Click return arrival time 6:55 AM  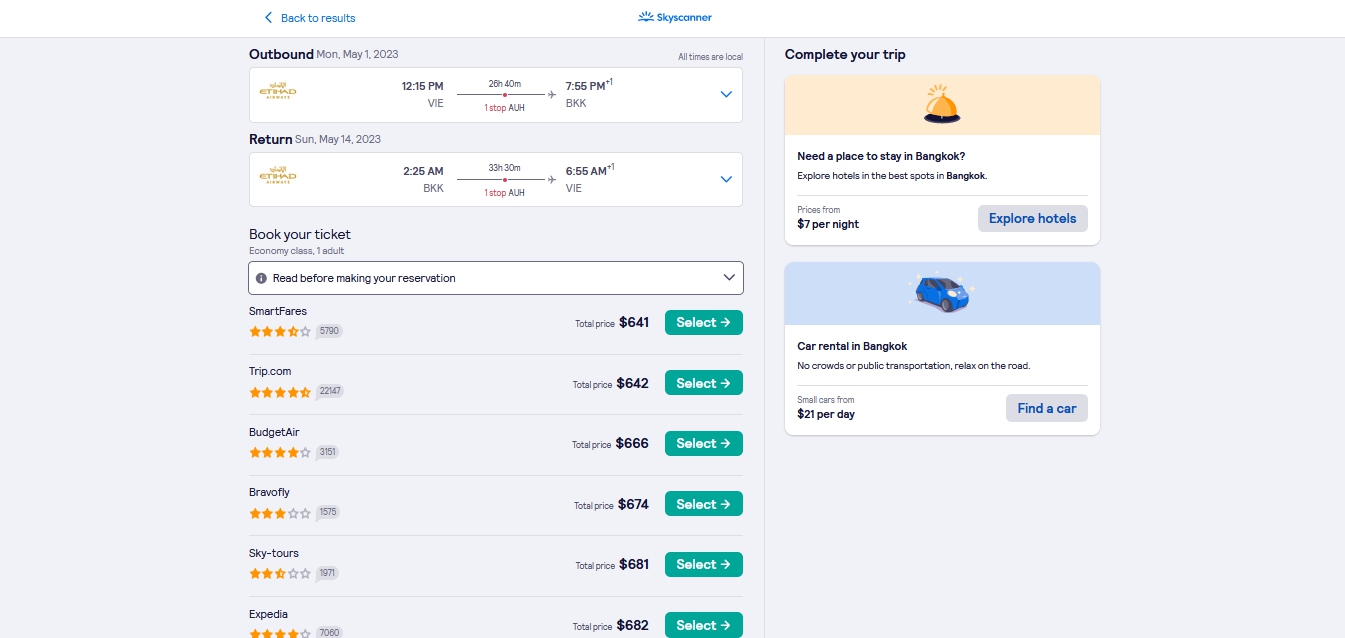click(x=586, y=171)
